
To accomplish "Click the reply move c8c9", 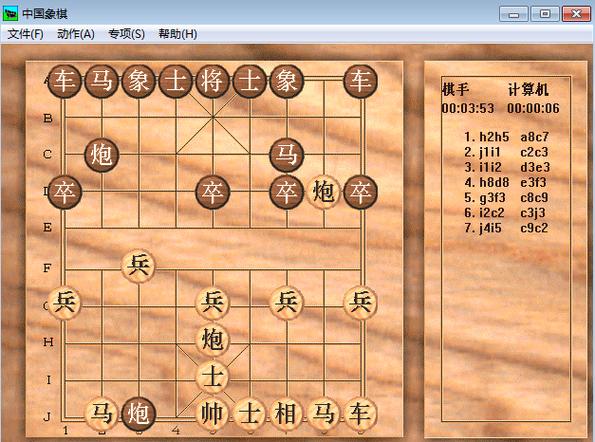I will 534,198.
